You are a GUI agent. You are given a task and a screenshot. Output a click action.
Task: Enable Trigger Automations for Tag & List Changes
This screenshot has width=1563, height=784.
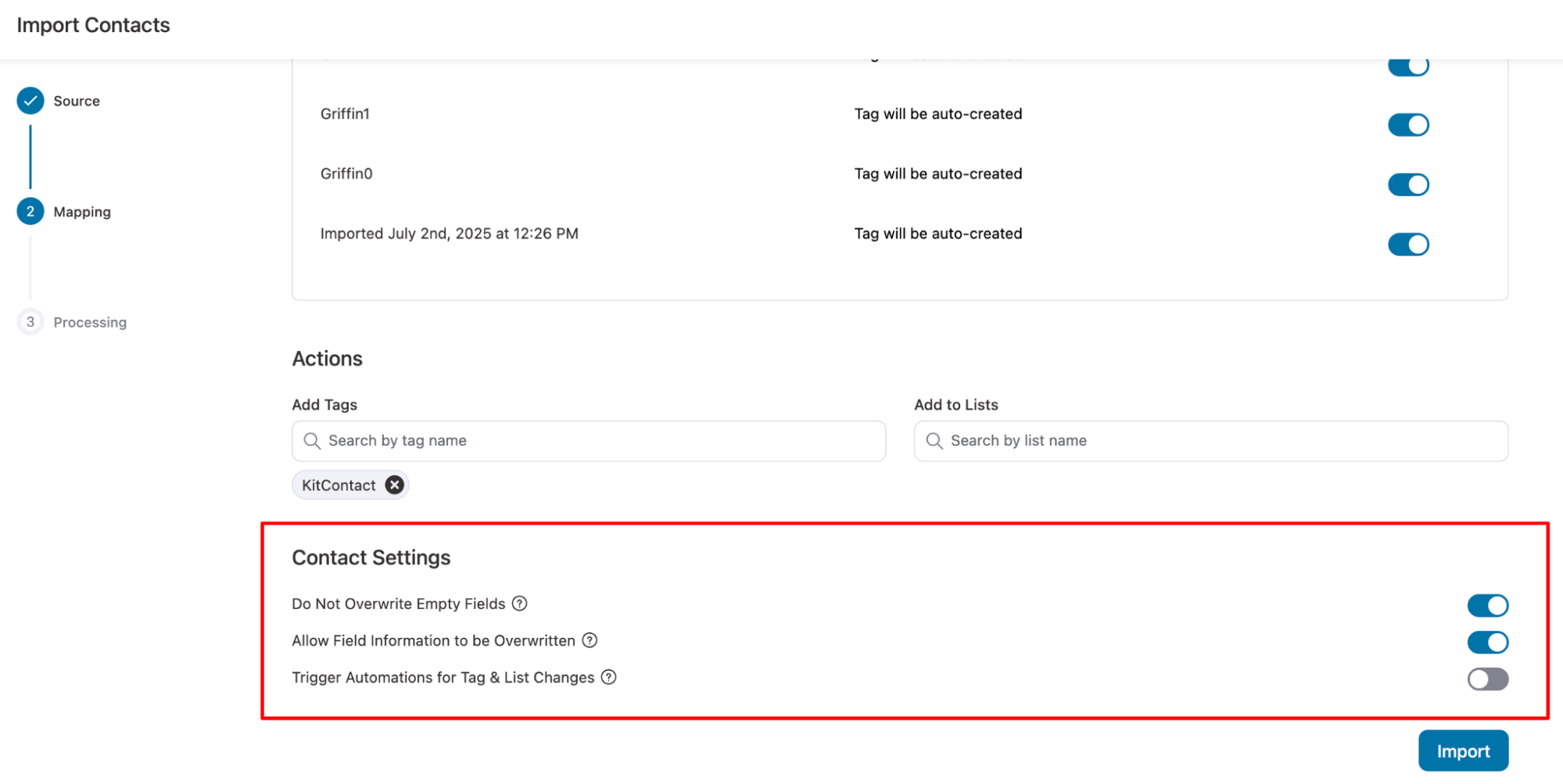click(x=1487, y=679)
